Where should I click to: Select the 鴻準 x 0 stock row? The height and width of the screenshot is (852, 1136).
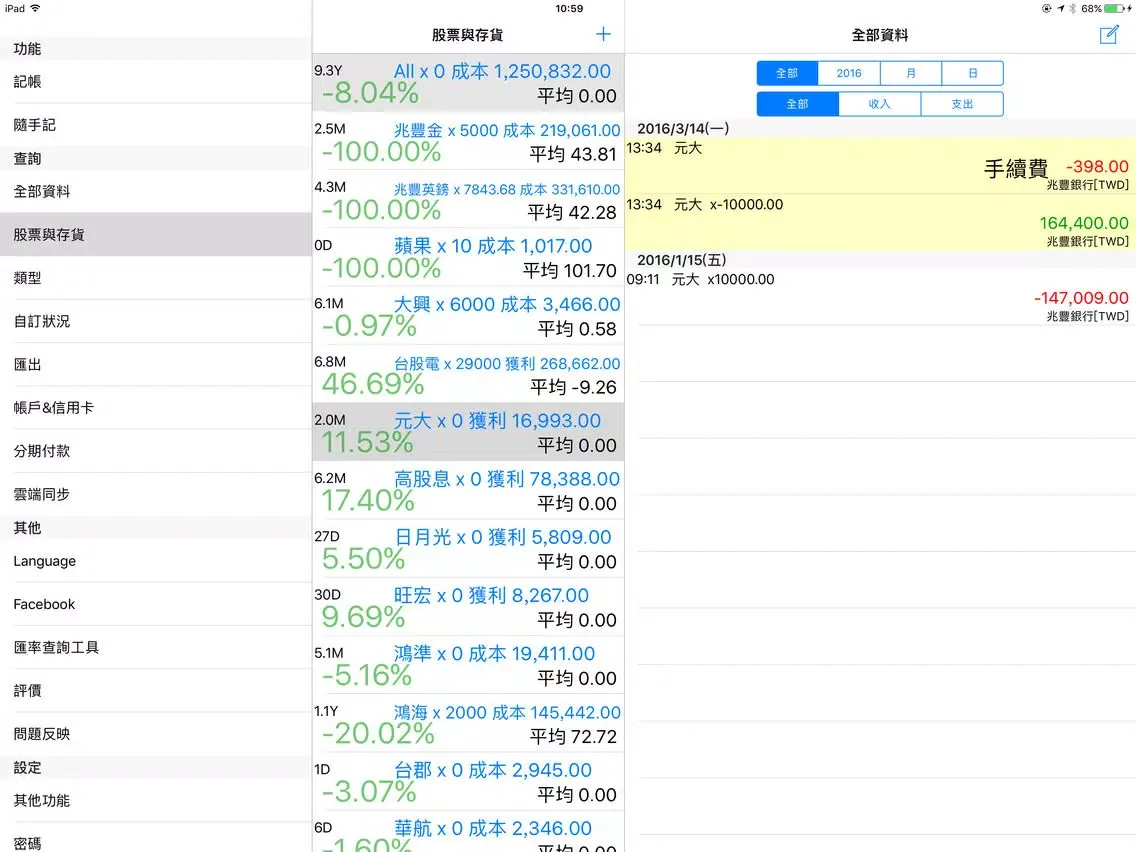click(x=468, y=665)
